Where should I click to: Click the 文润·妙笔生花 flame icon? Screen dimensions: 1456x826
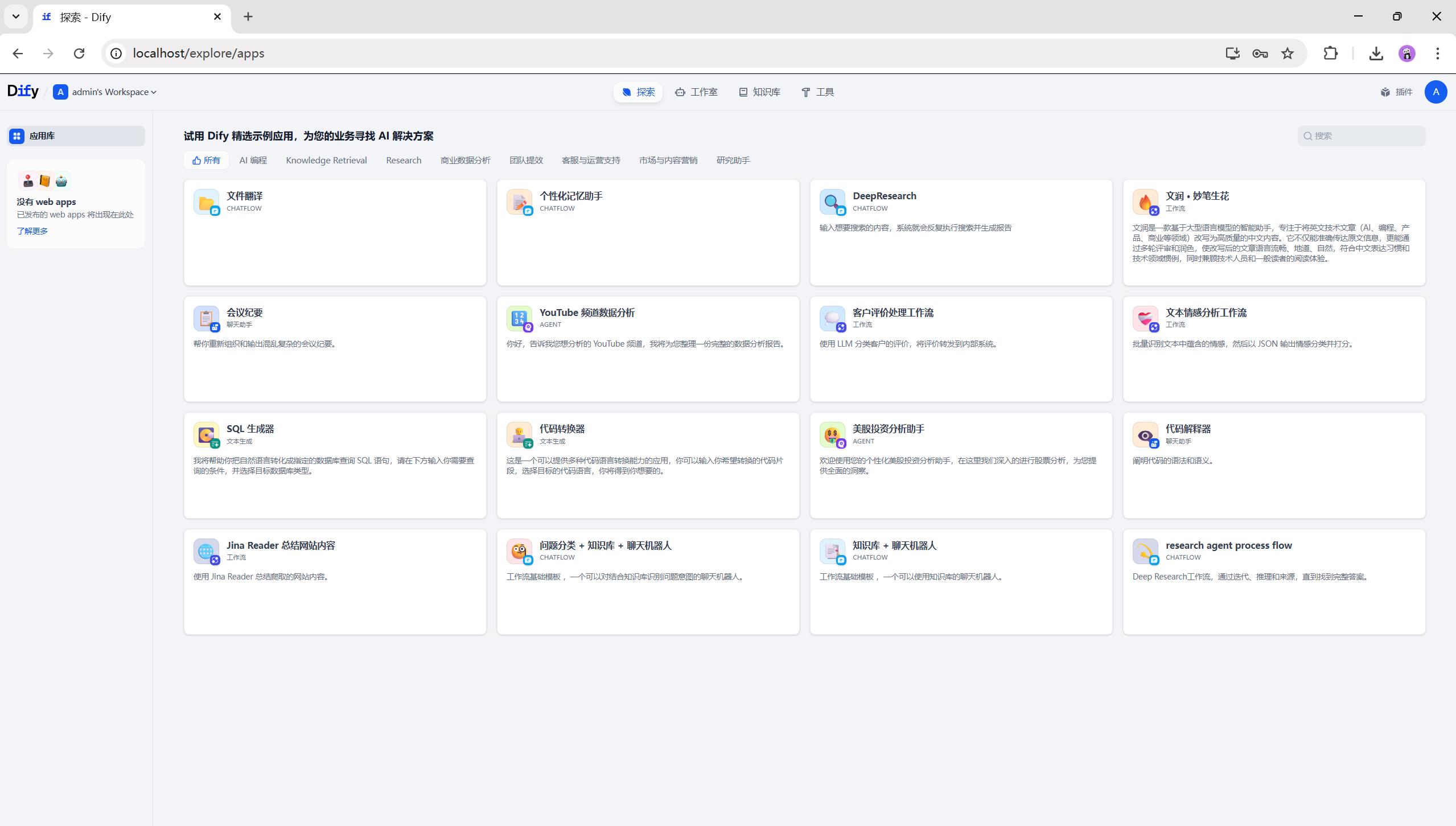(x=1145, y=202)
